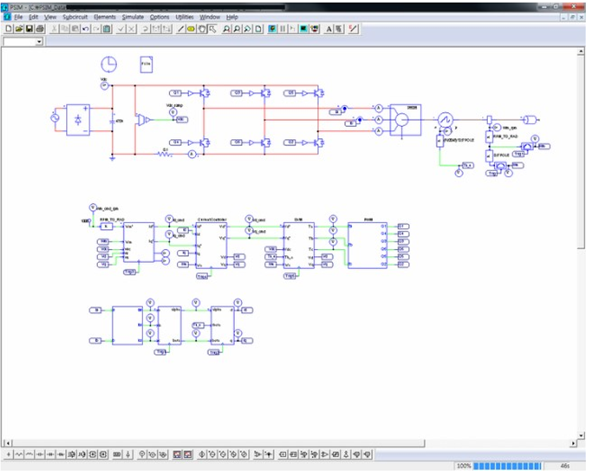The image size is (592, 474).
Task: Select the induction motor block
Action: click(x=406, y=120)
